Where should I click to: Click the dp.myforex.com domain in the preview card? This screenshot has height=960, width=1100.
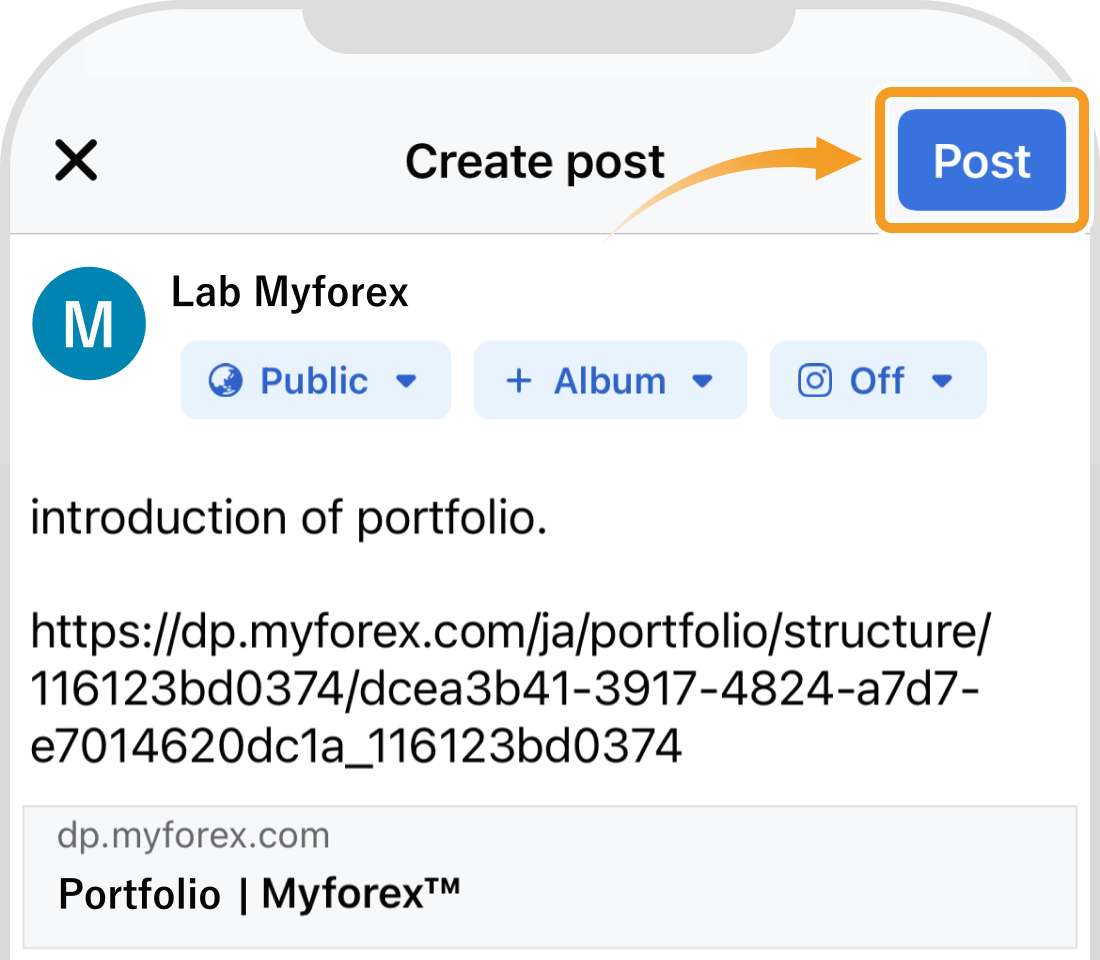[193, 836]
